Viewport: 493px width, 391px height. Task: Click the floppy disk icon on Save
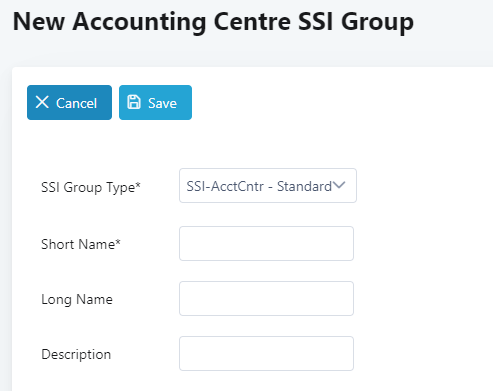point(134,102)
